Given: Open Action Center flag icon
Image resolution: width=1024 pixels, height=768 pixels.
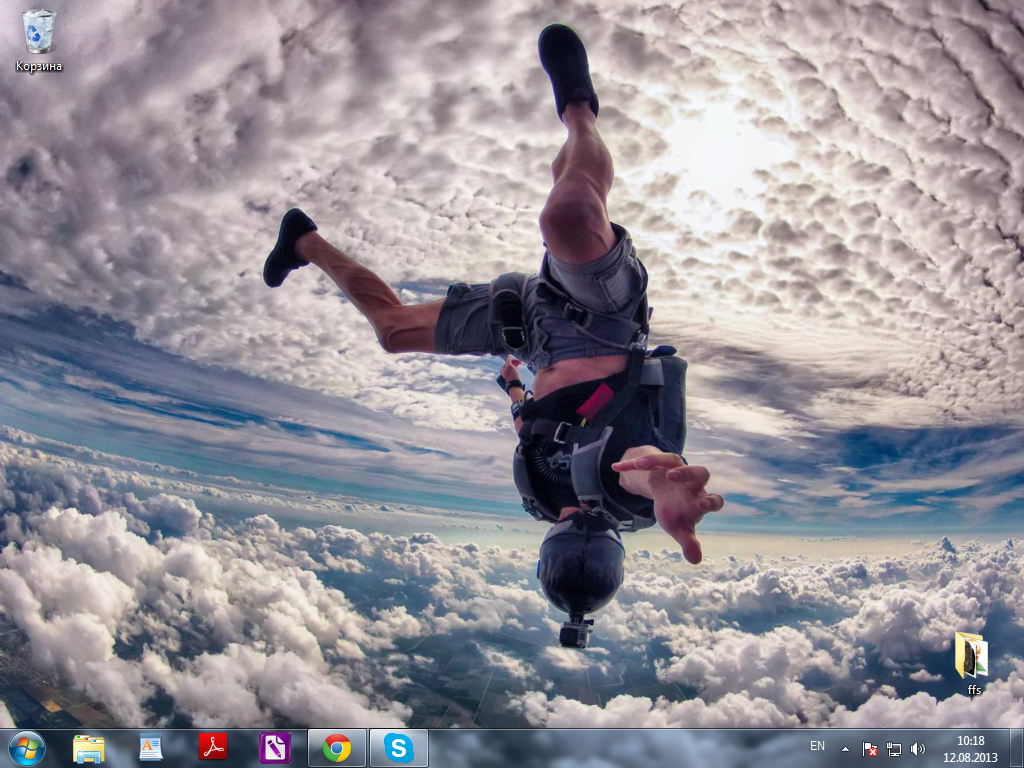Looking at the screenshot, I should click(869, 749).
